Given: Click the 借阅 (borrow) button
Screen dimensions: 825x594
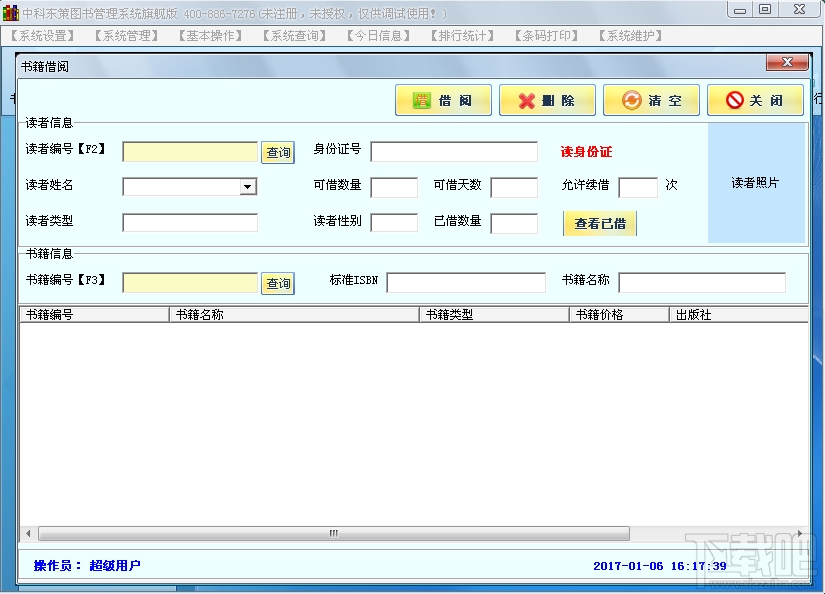Looking at the screenshot, I should 443,100.
